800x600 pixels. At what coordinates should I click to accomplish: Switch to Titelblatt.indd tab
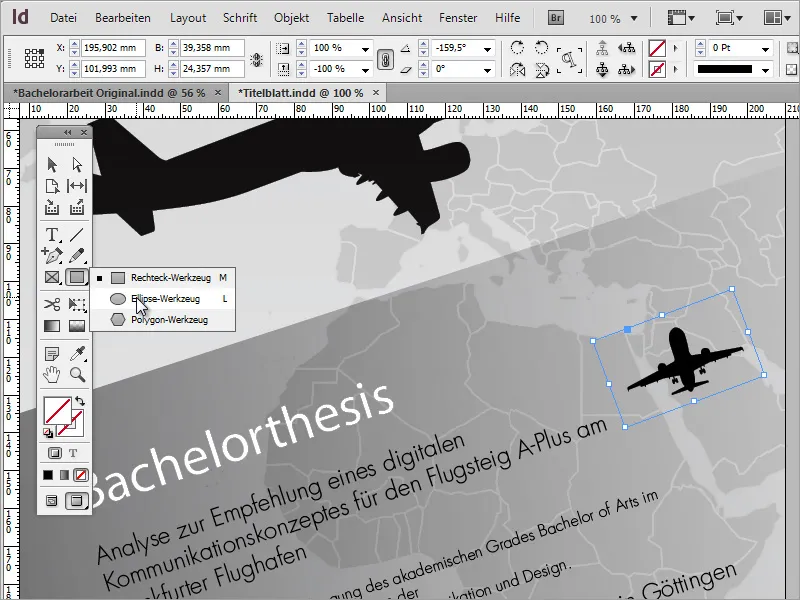[301, 93]
